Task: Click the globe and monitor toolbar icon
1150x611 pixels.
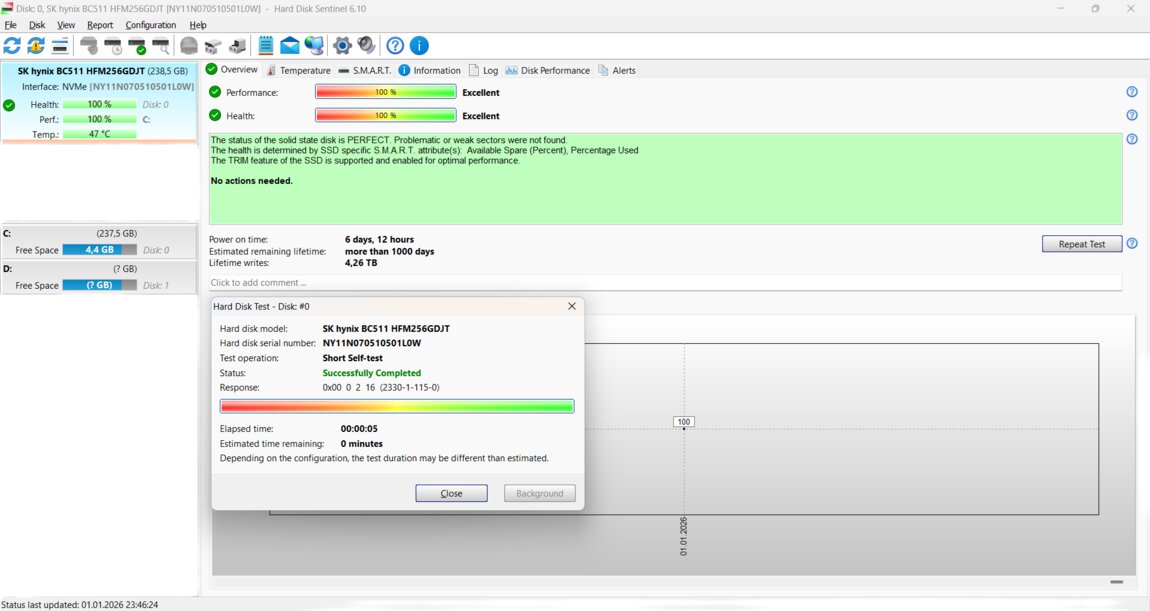Action: [314, 46]
